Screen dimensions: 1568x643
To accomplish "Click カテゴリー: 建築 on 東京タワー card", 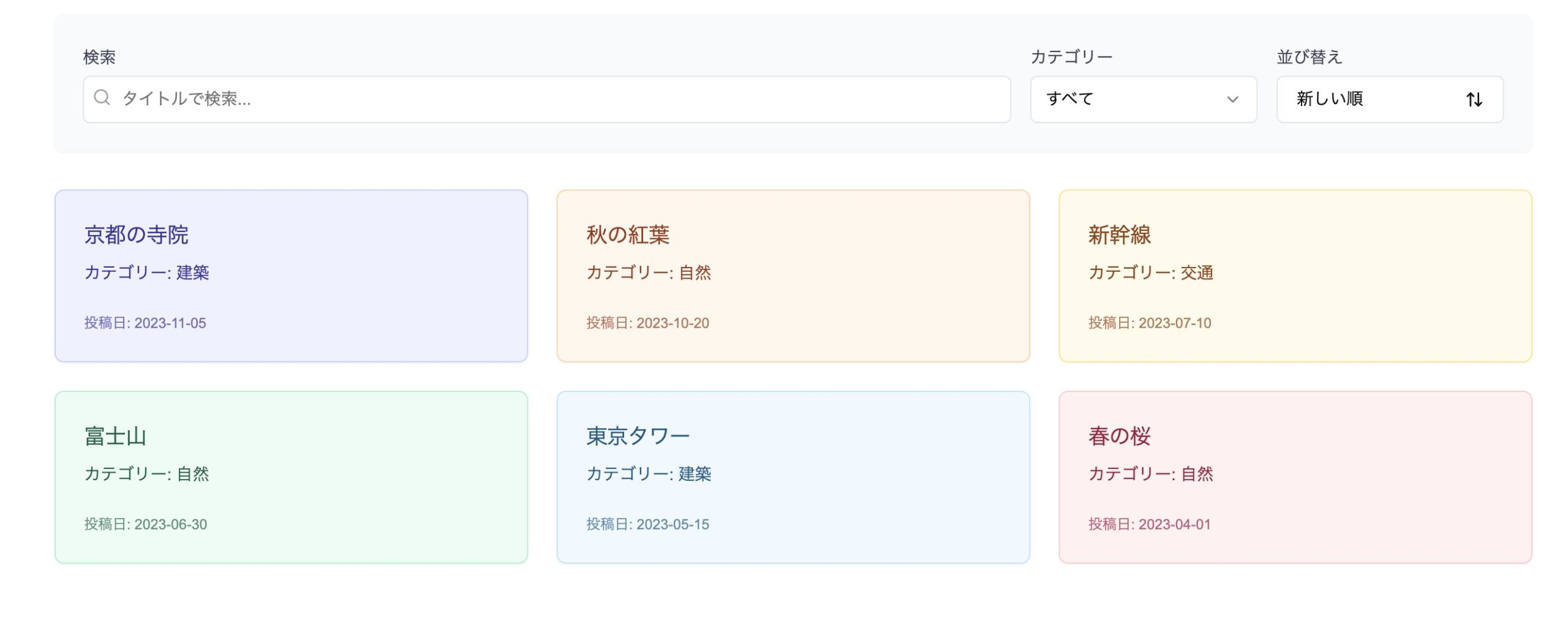I will coord(649,474).
